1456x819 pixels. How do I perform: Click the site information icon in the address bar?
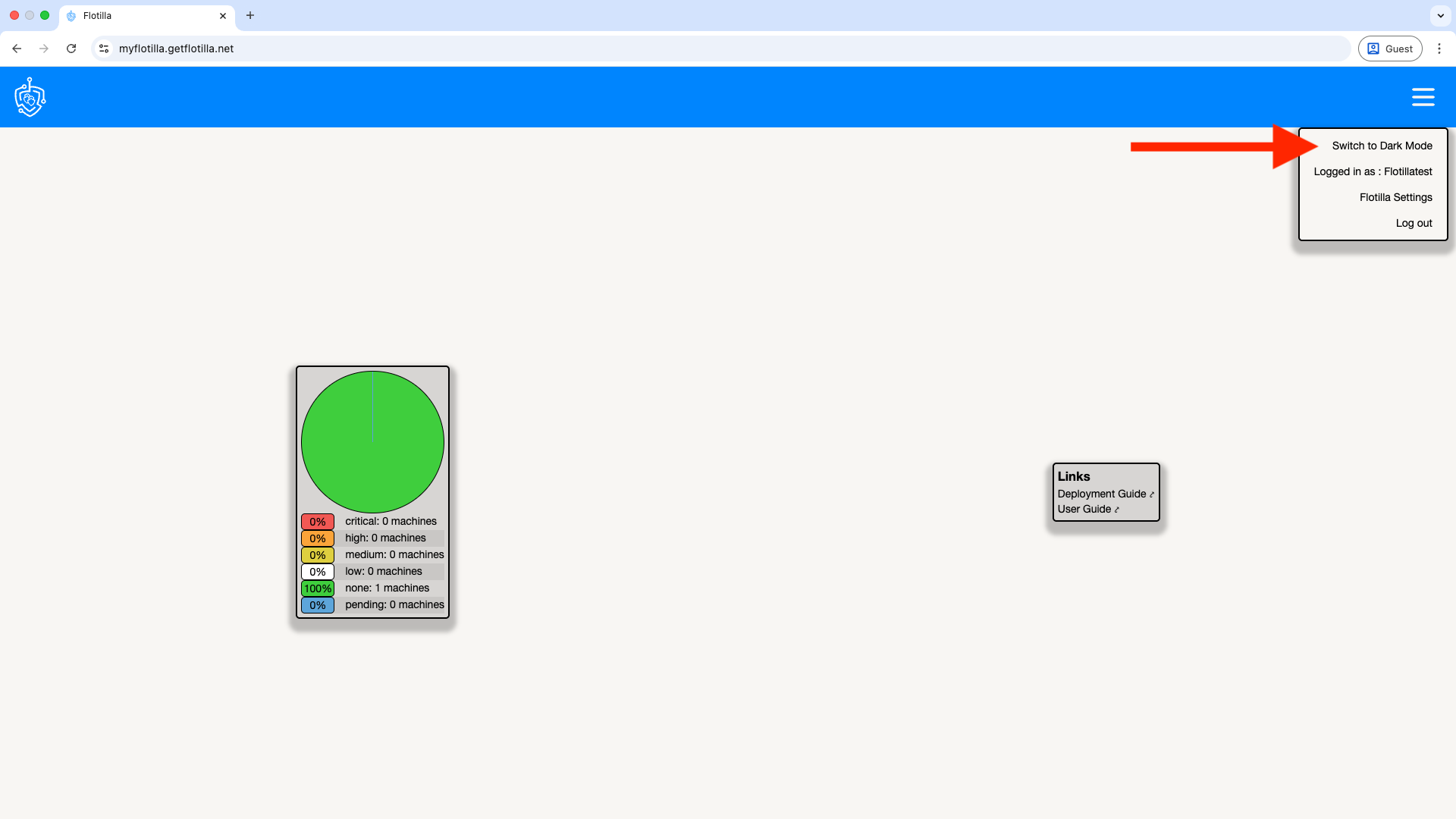pyautogui.click(x=104, y=49)
